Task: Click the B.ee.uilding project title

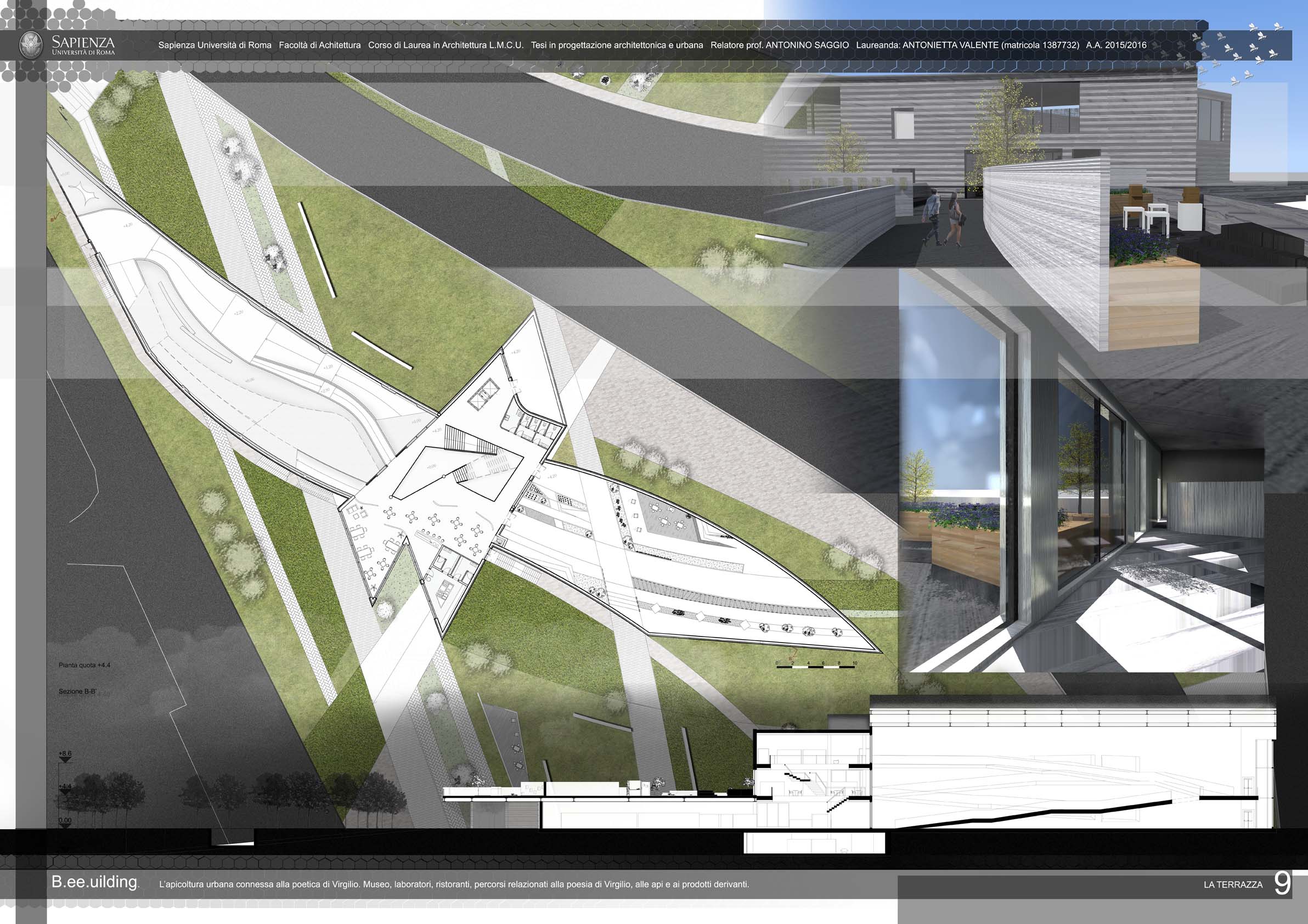Action: click(x=94, y=882)
